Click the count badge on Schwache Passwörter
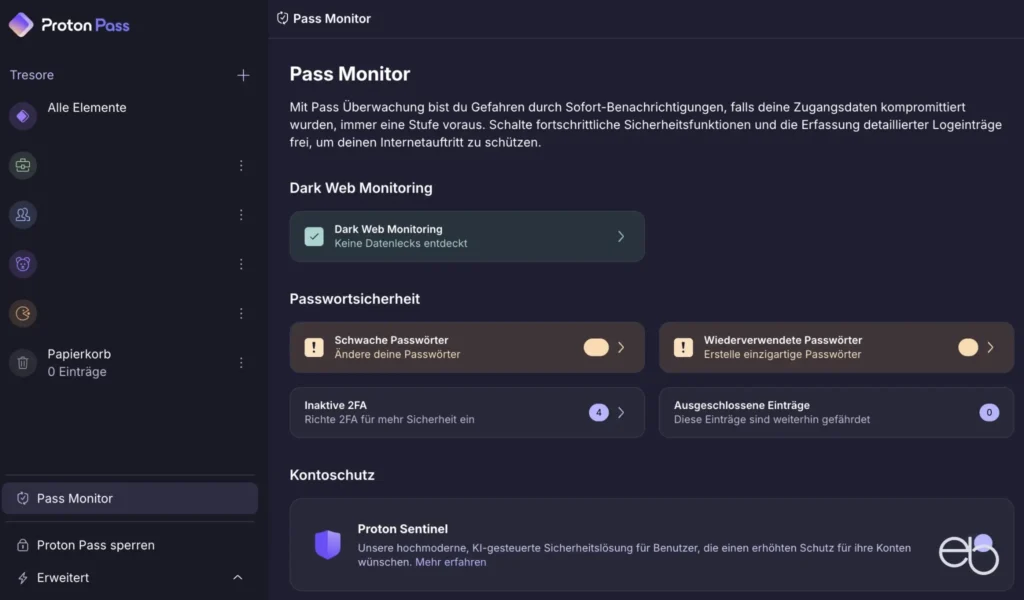 pos(596,347)
